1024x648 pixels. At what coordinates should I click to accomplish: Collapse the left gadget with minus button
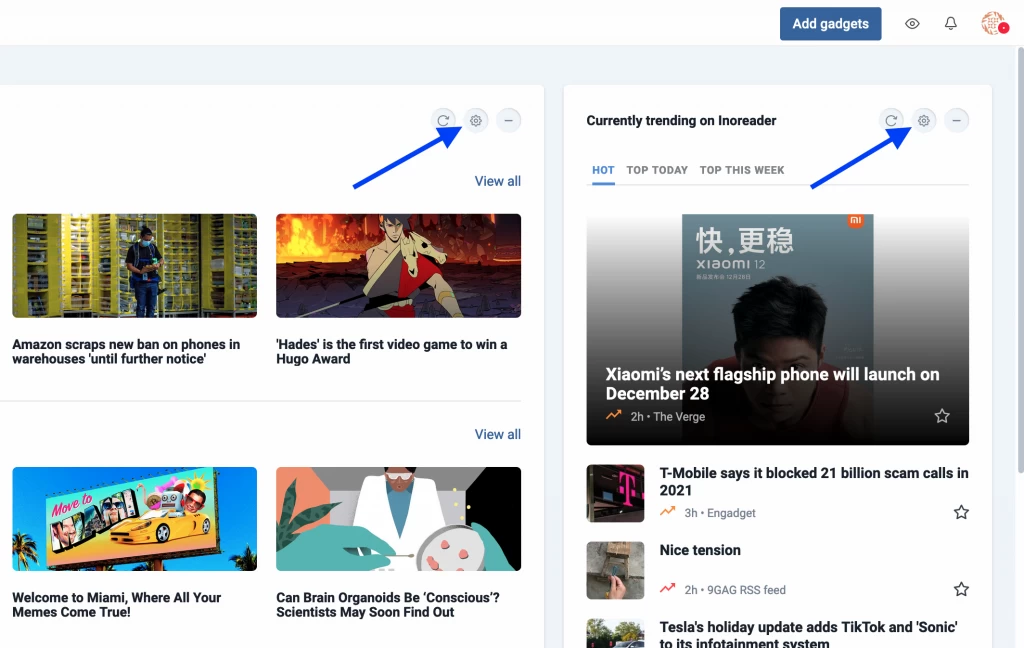[508, 120]
